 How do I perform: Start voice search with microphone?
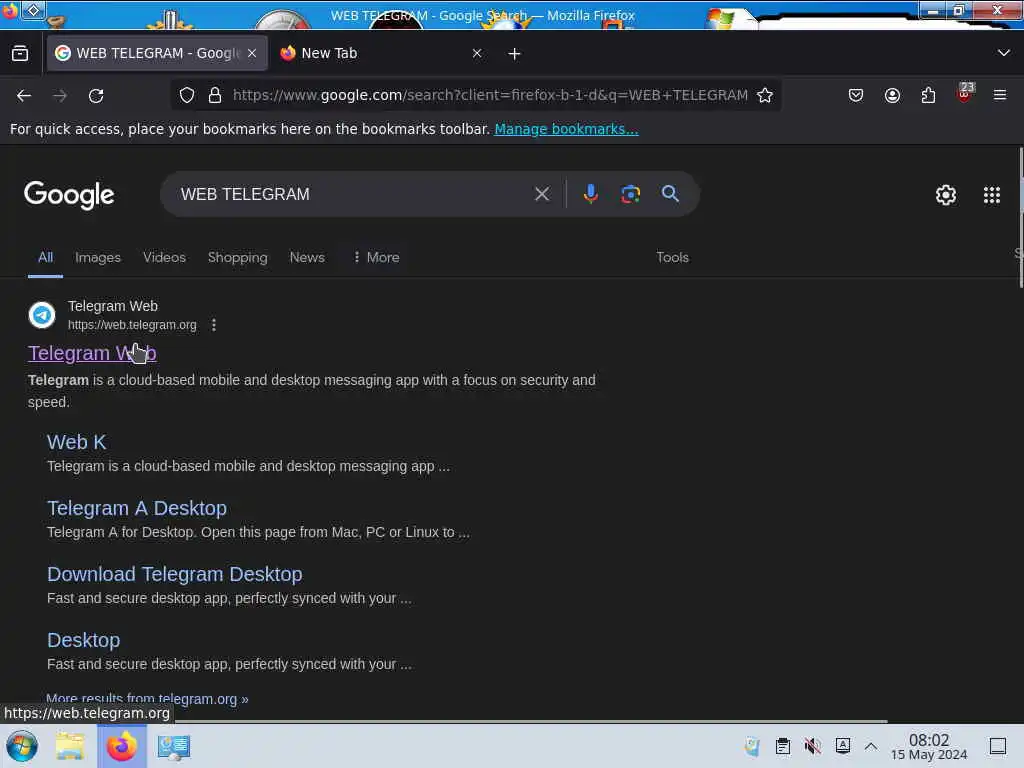point(590,194)
